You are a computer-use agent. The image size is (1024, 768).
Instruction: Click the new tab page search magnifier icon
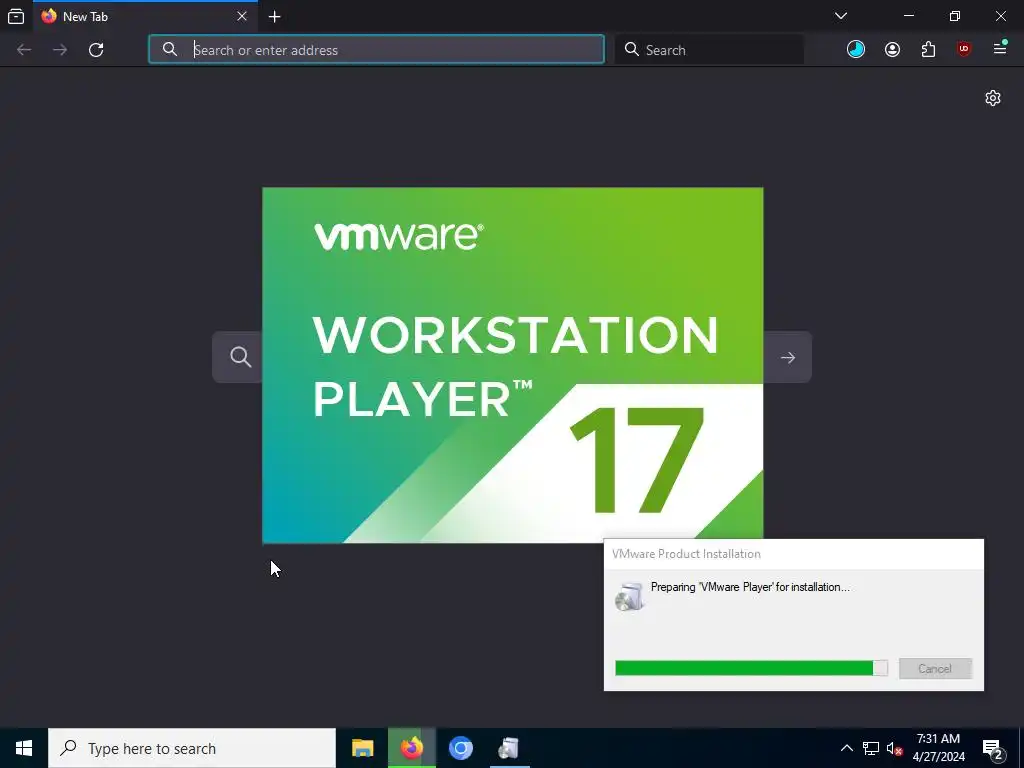pos(240,357)
